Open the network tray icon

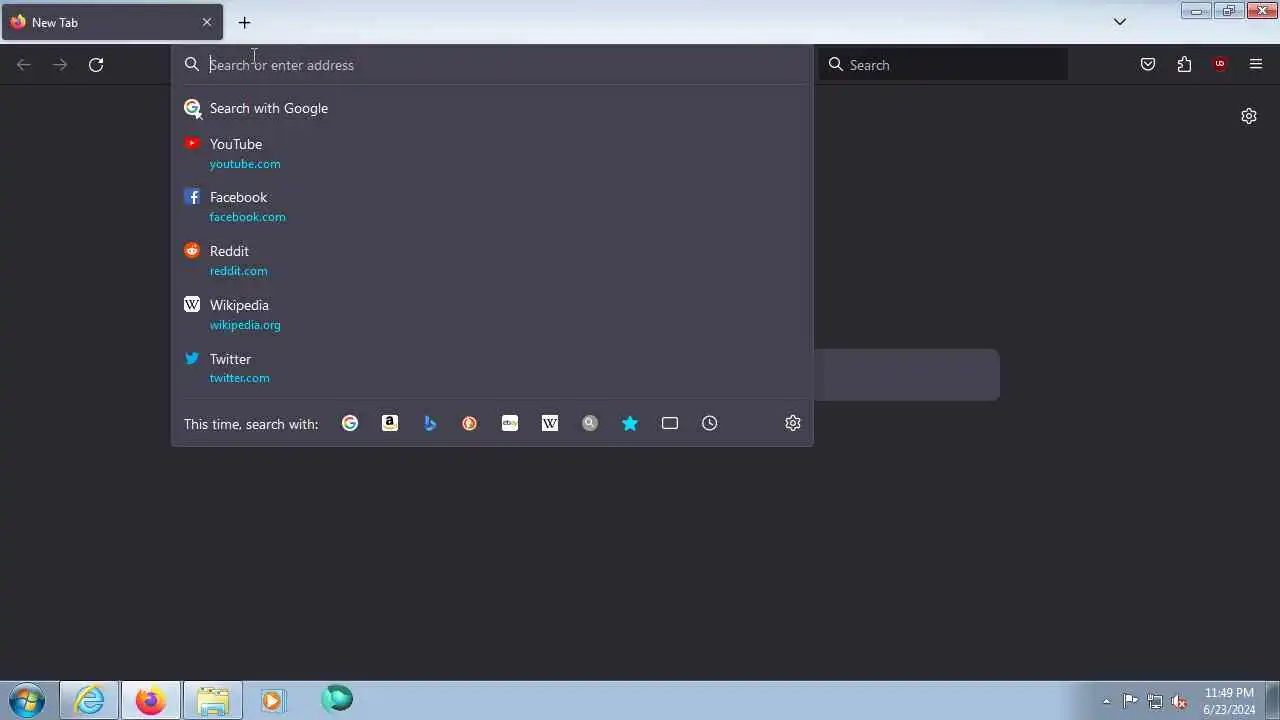tap(1155, 701)
